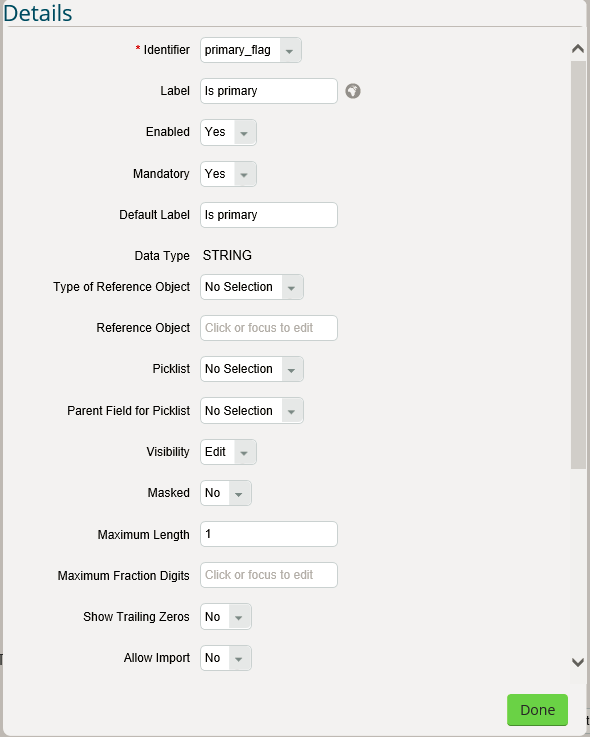Click the green Done button
This screenshot has height=737, width=590.
pos(537,710)
